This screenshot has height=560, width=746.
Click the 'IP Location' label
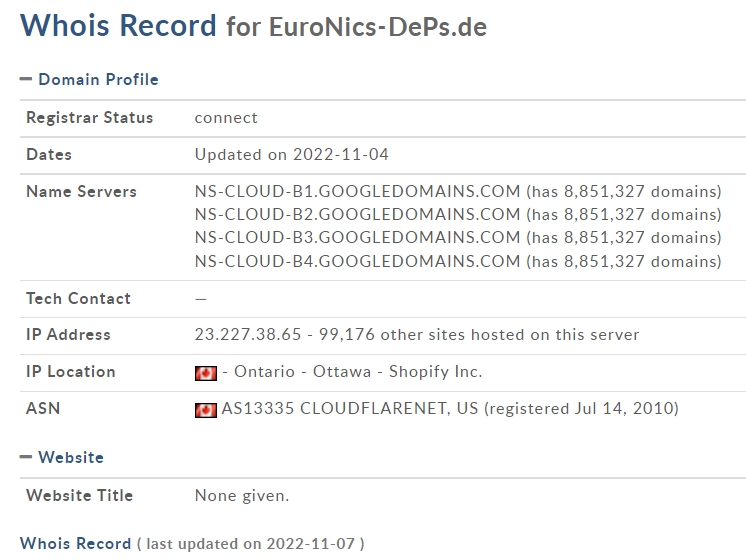[x=71, y=372]
